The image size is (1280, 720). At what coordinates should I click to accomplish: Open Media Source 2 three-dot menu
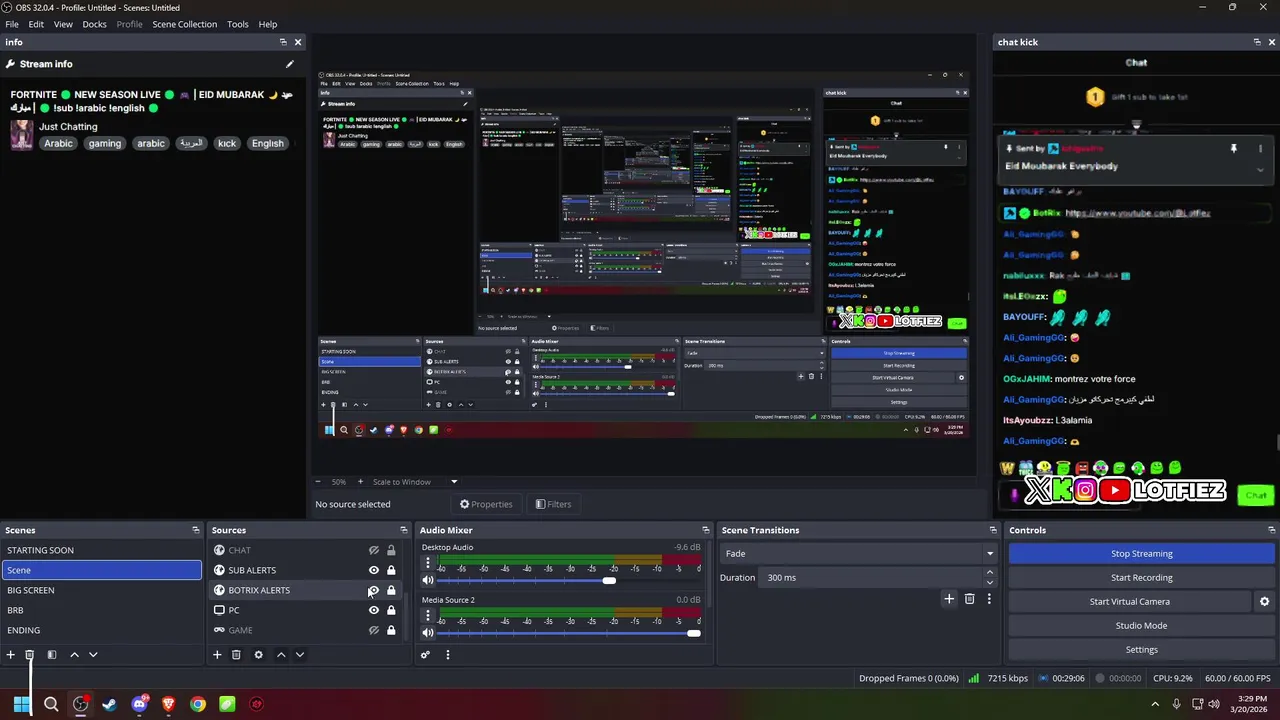click(428, 617)
